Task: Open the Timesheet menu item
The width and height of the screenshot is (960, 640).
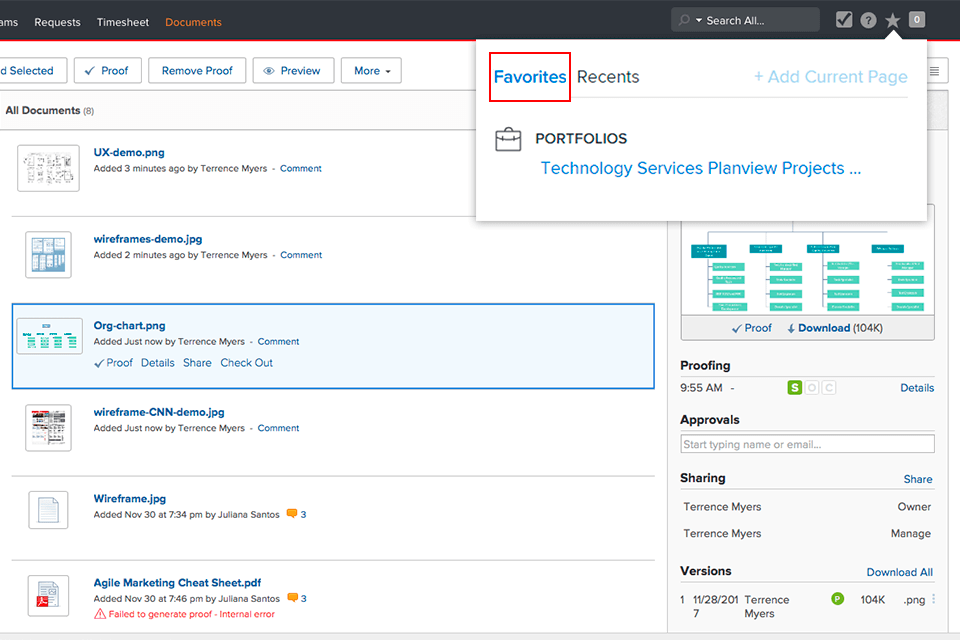Action: [x=122, y=22]
